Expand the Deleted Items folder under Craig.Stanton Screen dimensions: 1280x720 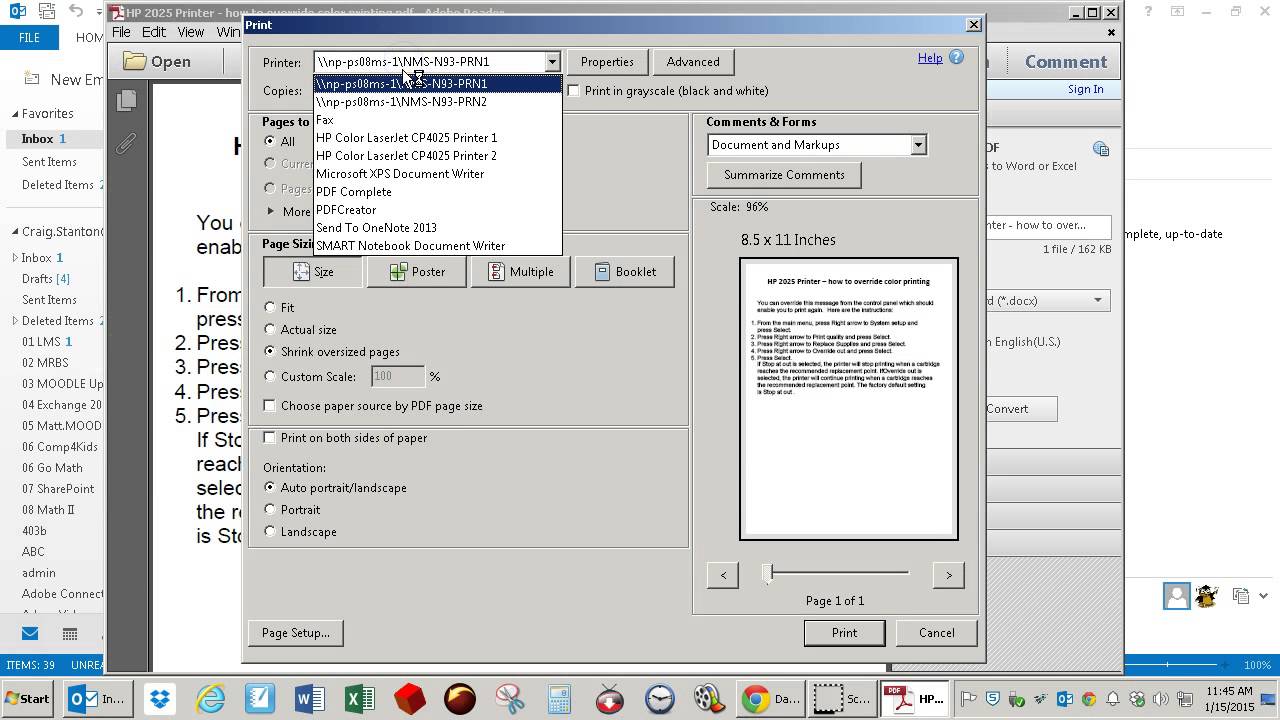(15, 320)
